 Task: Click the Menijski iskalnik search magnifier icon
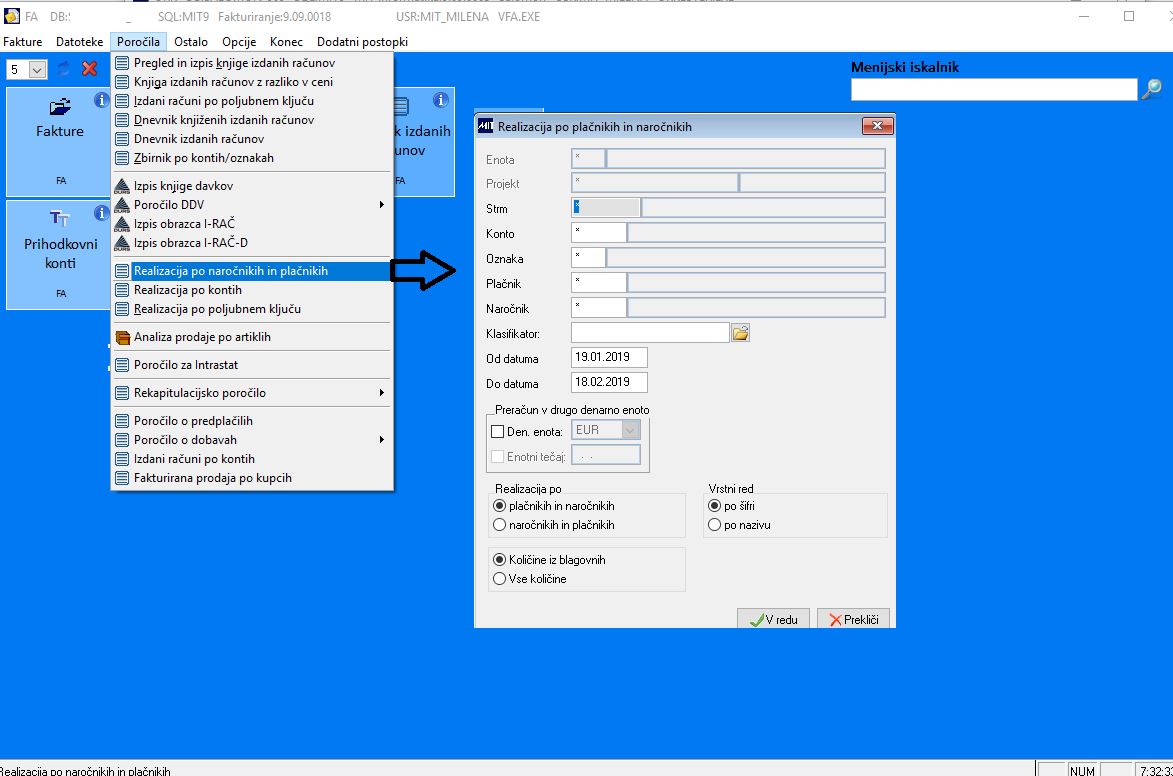[x=1152, y=89]
